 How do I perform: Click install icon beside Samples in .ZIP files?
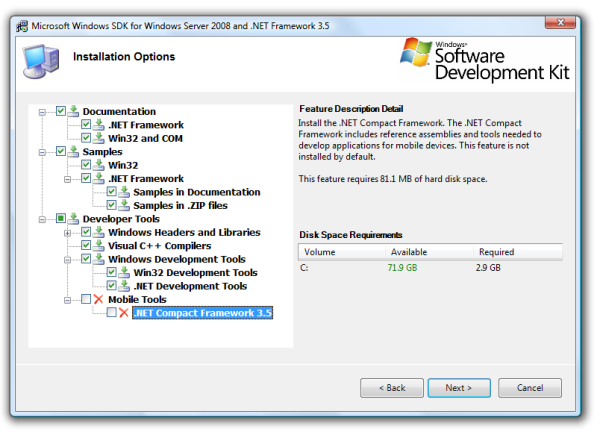pos(124,205)
